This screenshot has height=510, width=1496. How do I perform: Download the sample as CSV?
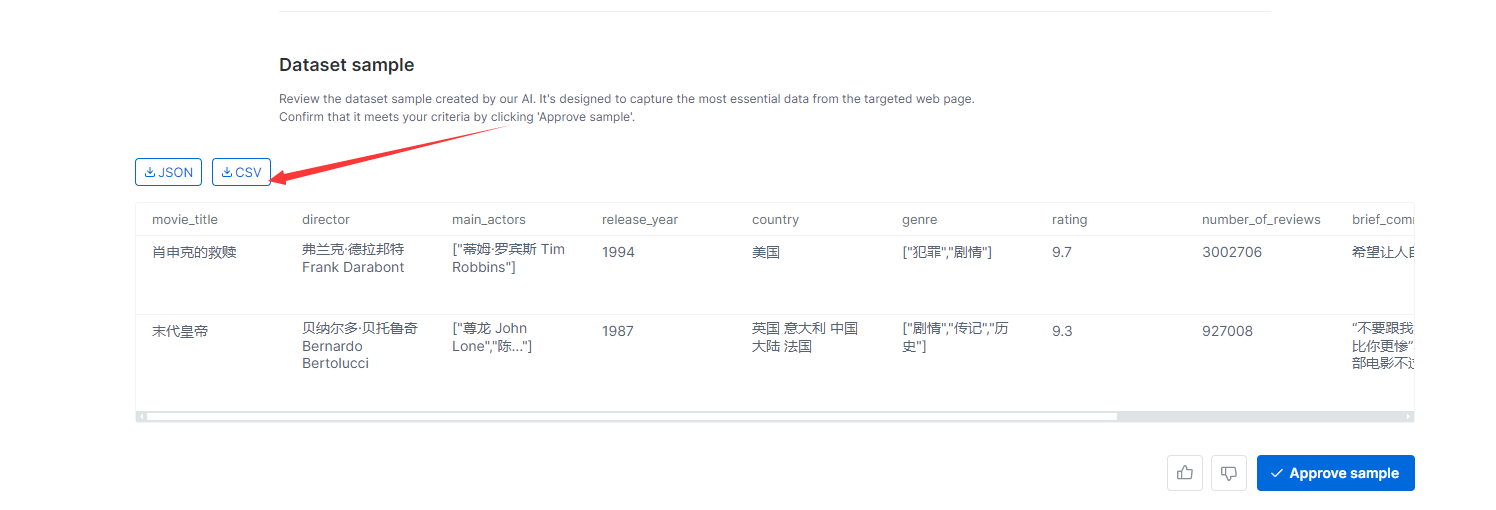[x=241, y=172]
